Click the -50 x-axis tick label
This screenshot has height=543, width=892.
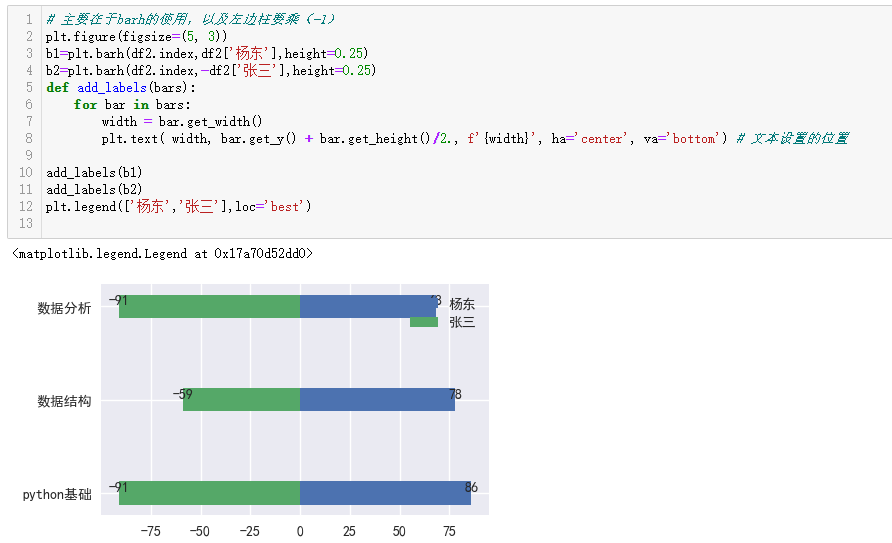pos(200,532)
